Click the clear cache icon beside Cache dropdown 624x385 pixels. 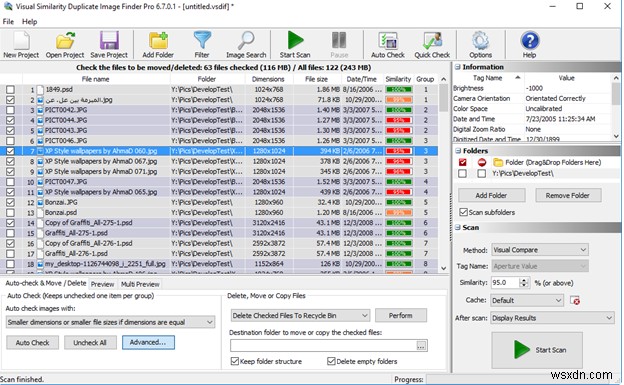[x=575, y=300]
